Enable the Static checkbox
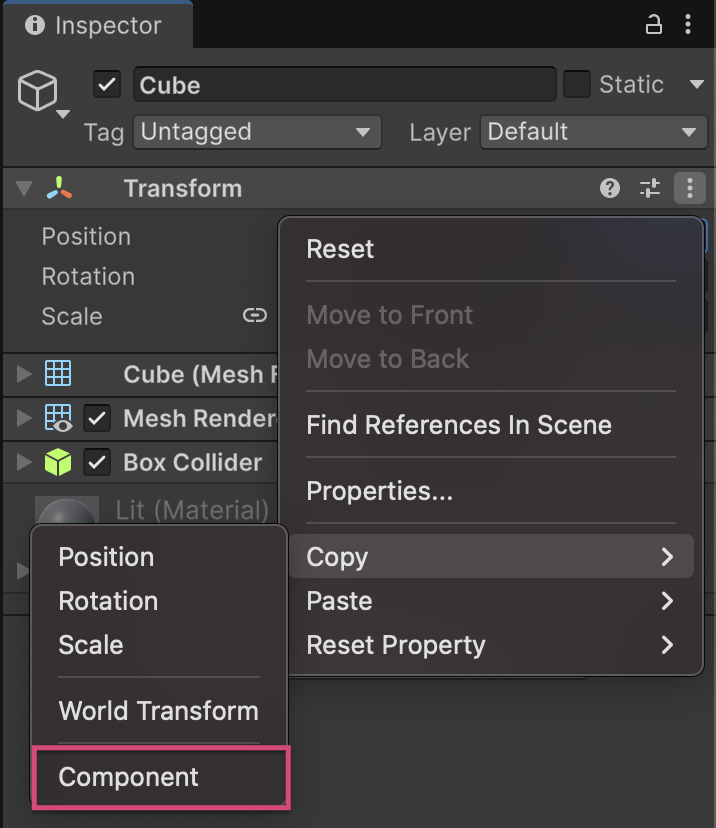 [577, 85]
